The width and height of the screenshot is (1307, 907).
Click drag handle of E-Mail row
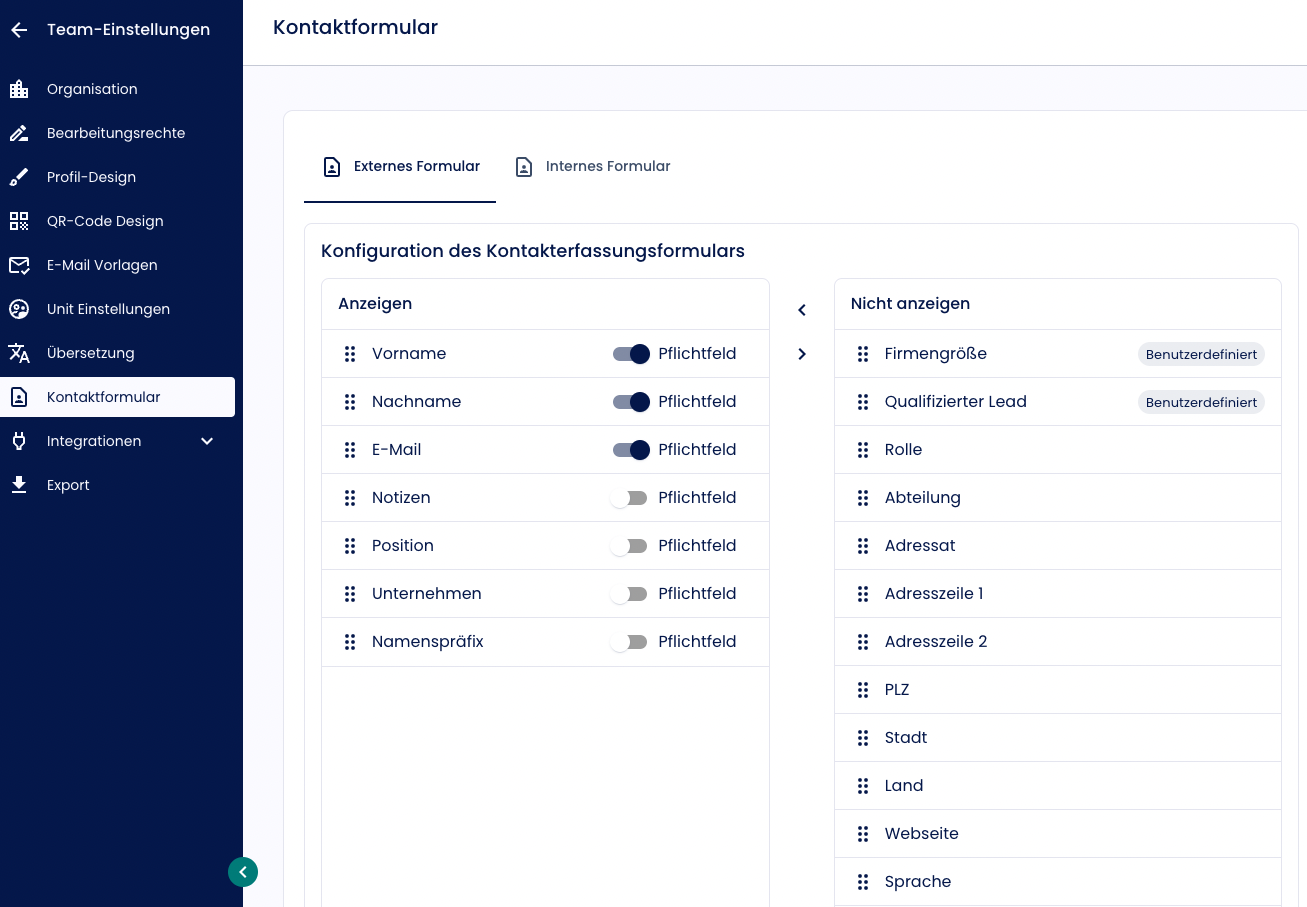350,450
